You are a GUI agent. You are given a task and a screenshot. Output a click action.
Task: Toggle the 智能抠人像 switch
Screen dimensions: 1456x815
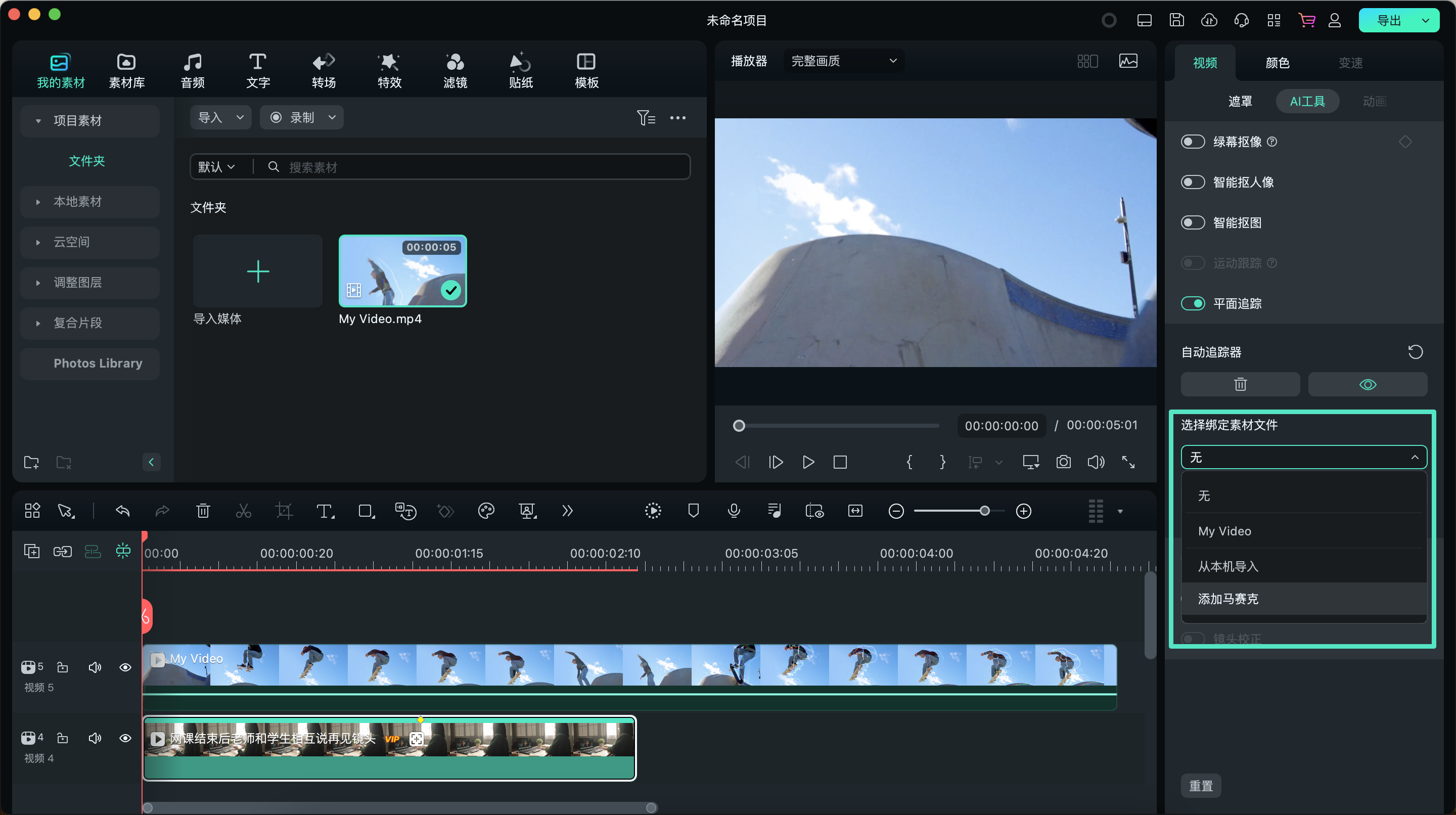1193,182
